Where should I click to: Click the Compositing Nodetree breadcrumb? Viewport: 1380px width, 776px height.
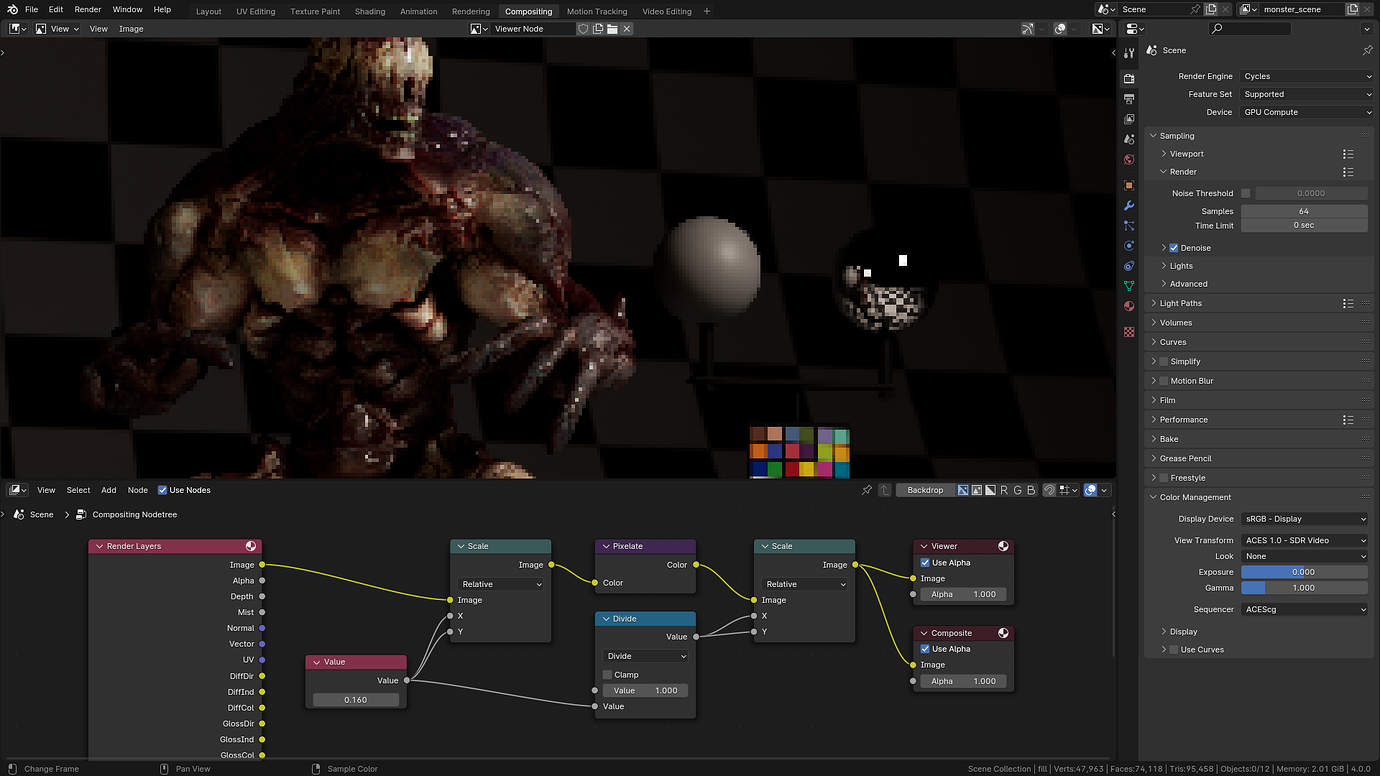point(134,514)
